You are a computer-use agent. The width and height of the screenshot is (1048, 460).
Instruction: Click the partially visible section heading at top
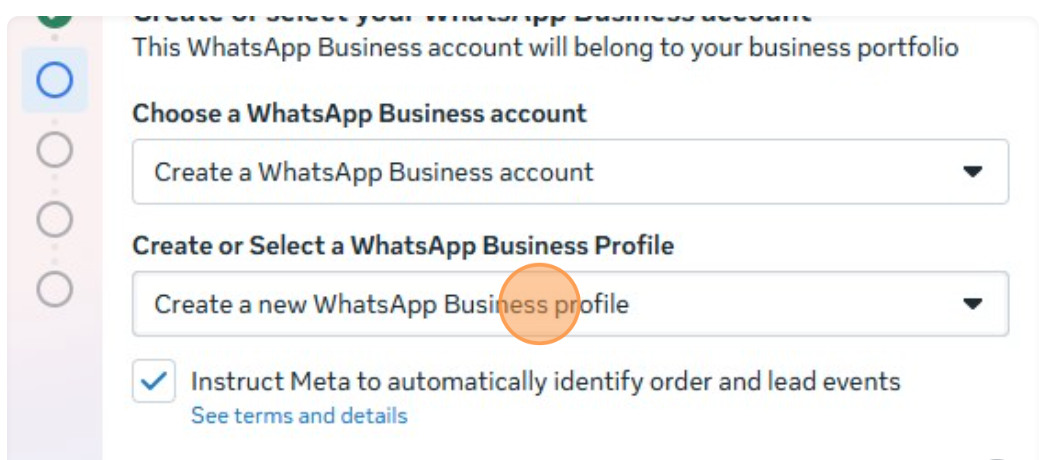(470, 12)
